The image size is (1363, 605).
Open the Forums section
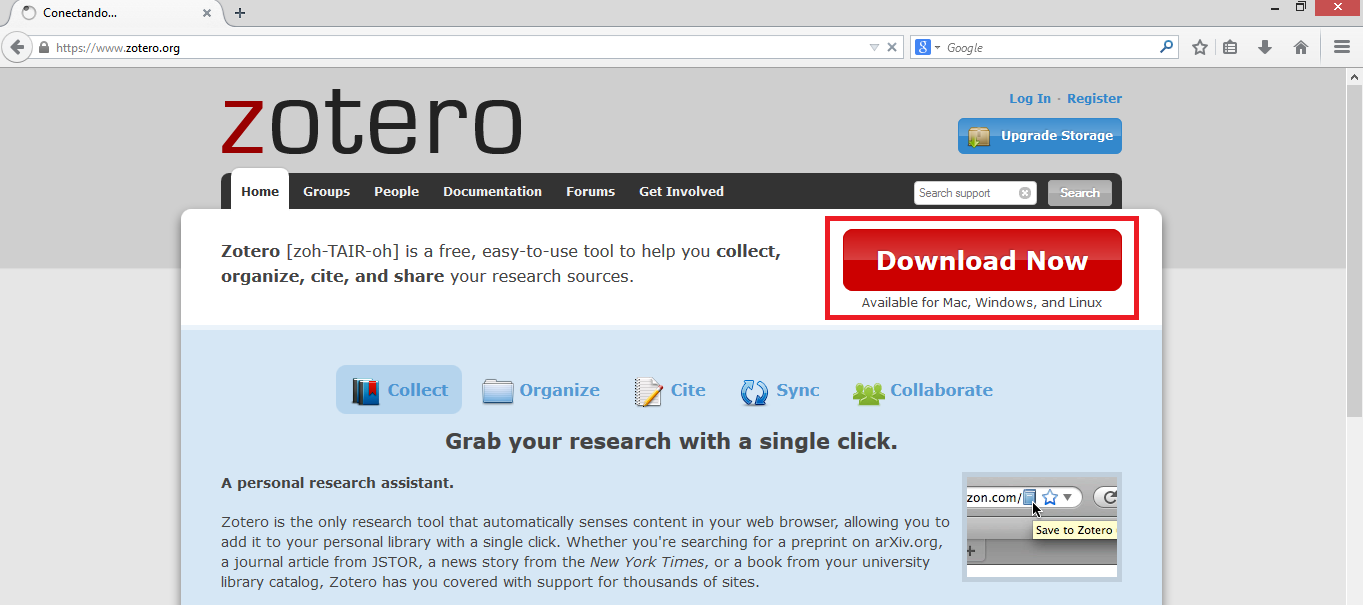tap(590, 191)
